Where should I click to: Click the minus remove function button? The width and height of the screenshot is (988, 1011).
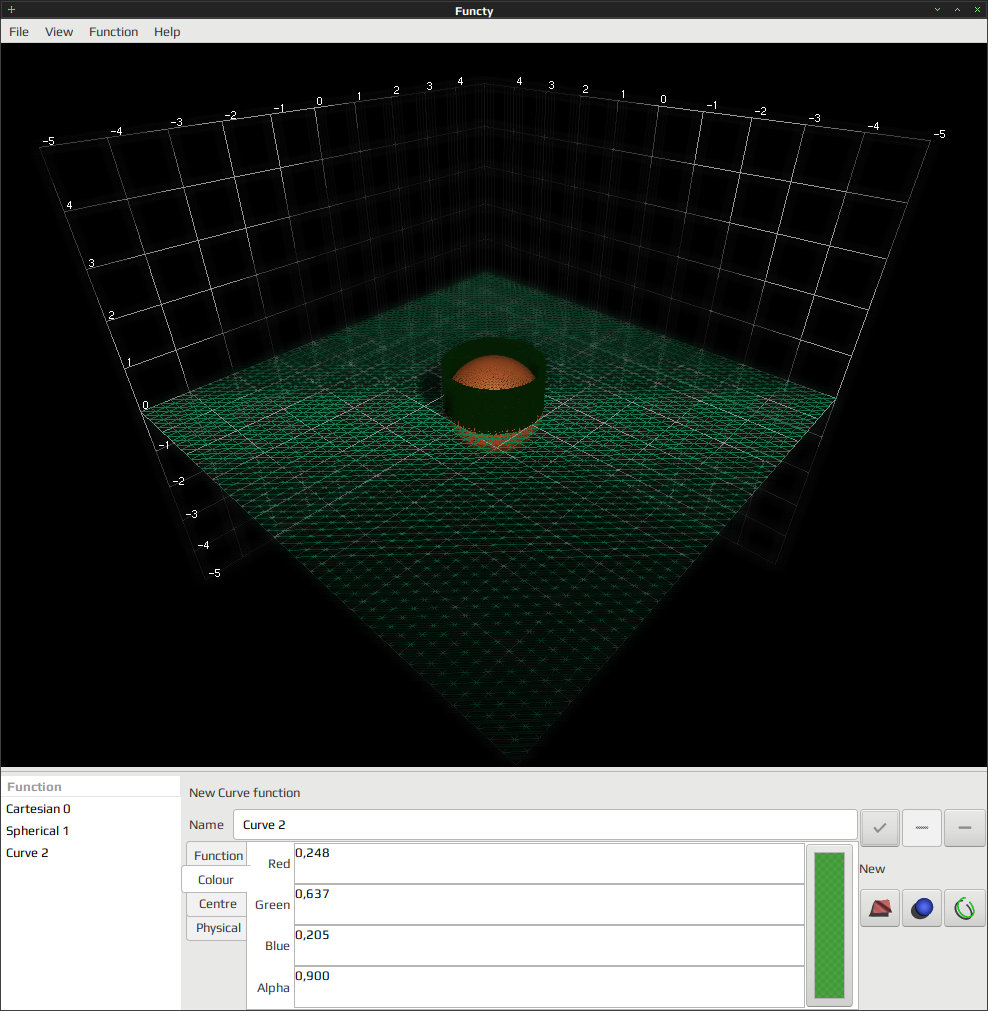964,828
